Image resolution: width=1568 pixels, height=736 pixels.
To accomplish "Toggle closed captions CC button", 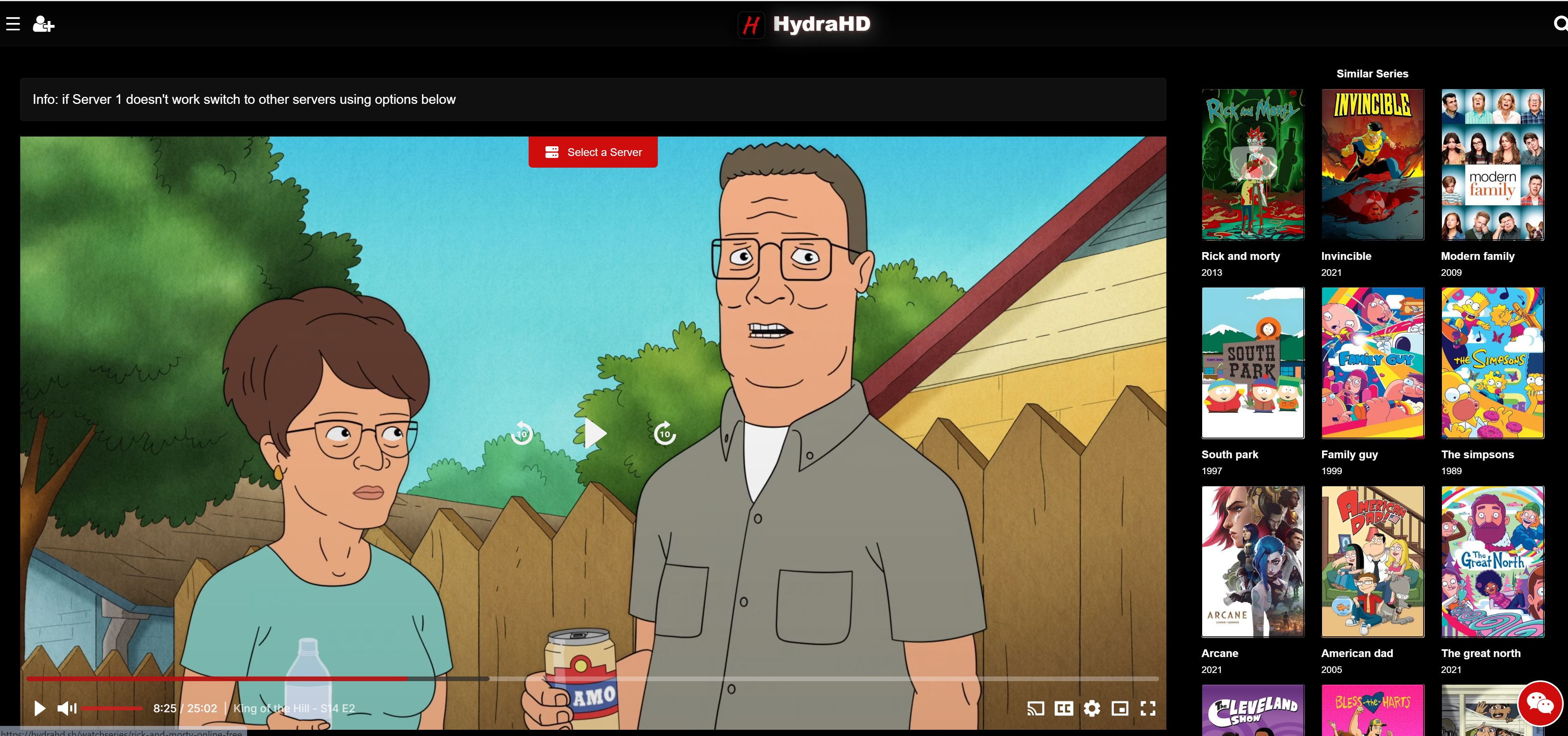I will (x=1064, y=708).
